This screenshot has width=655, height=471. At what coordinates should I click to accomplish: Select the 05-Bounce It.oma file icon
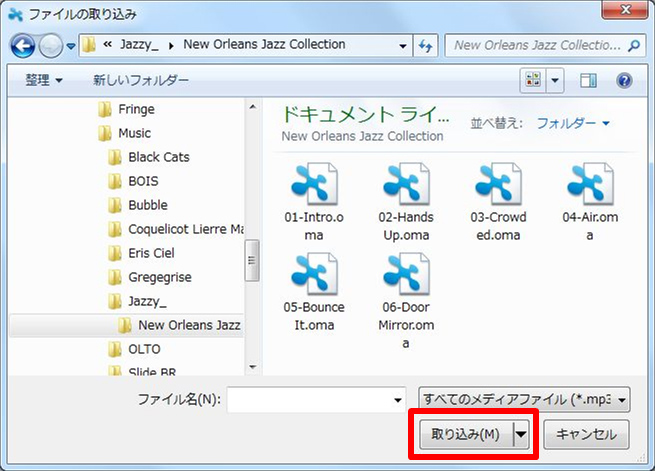(316, 275)
